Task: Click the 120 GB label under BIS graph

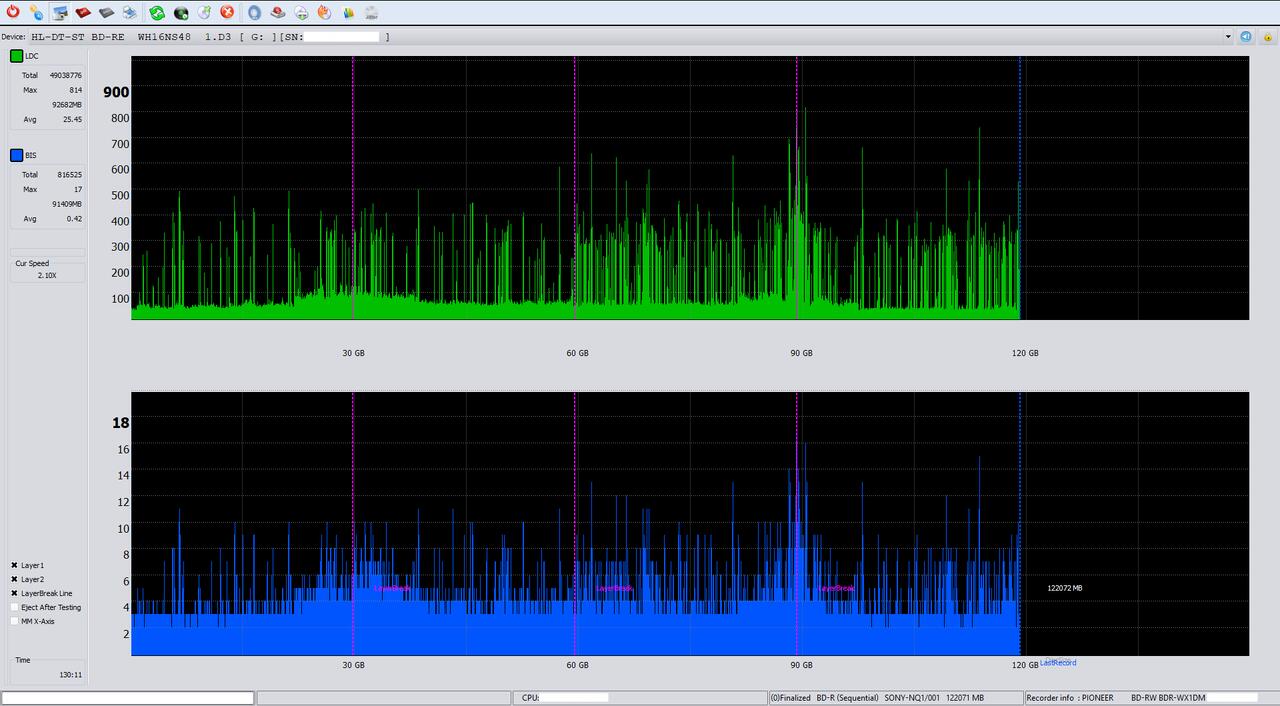Action: (1025, 664)
